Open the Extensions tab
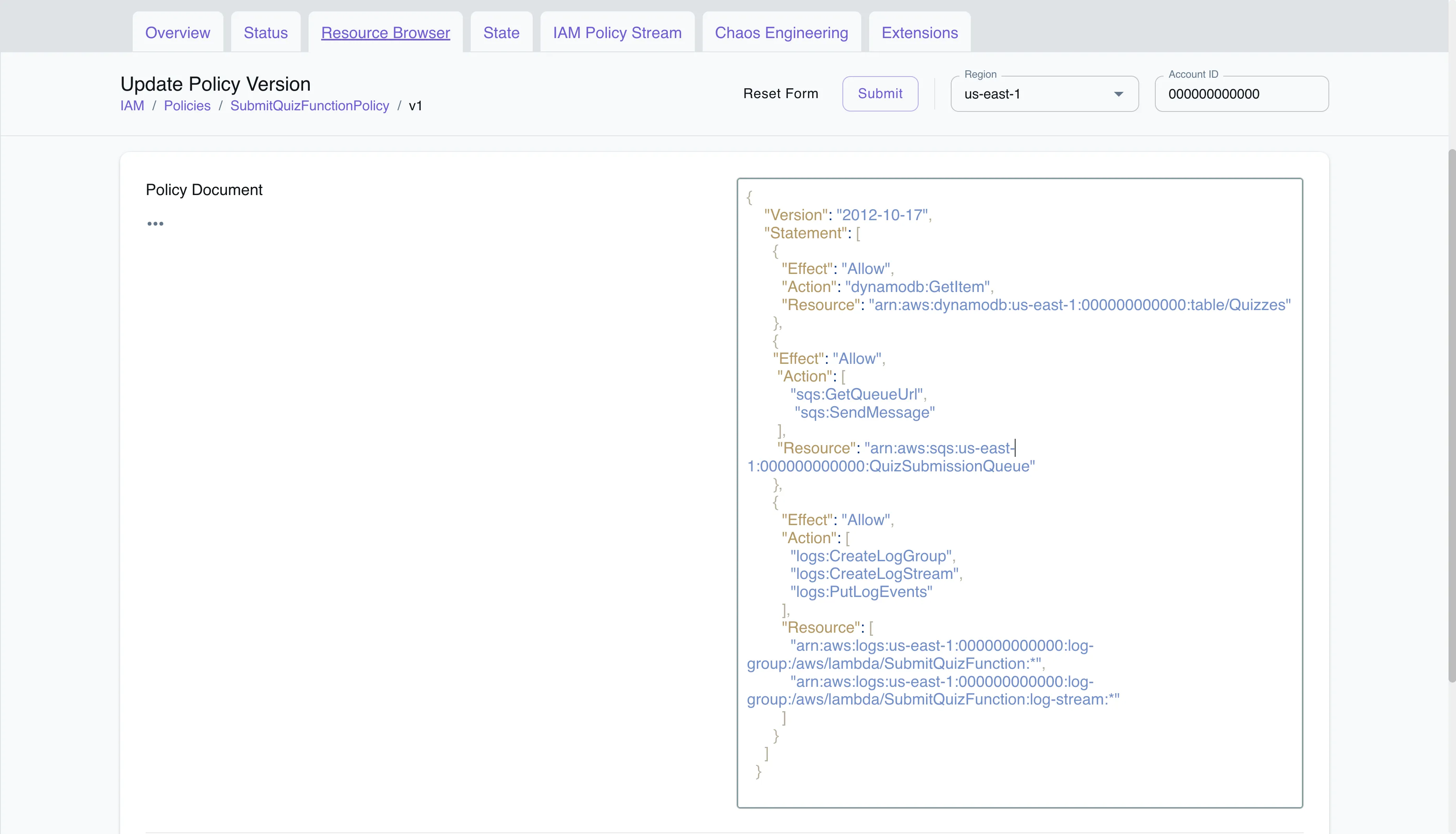The image size is (1456, 834). point(919,33)
